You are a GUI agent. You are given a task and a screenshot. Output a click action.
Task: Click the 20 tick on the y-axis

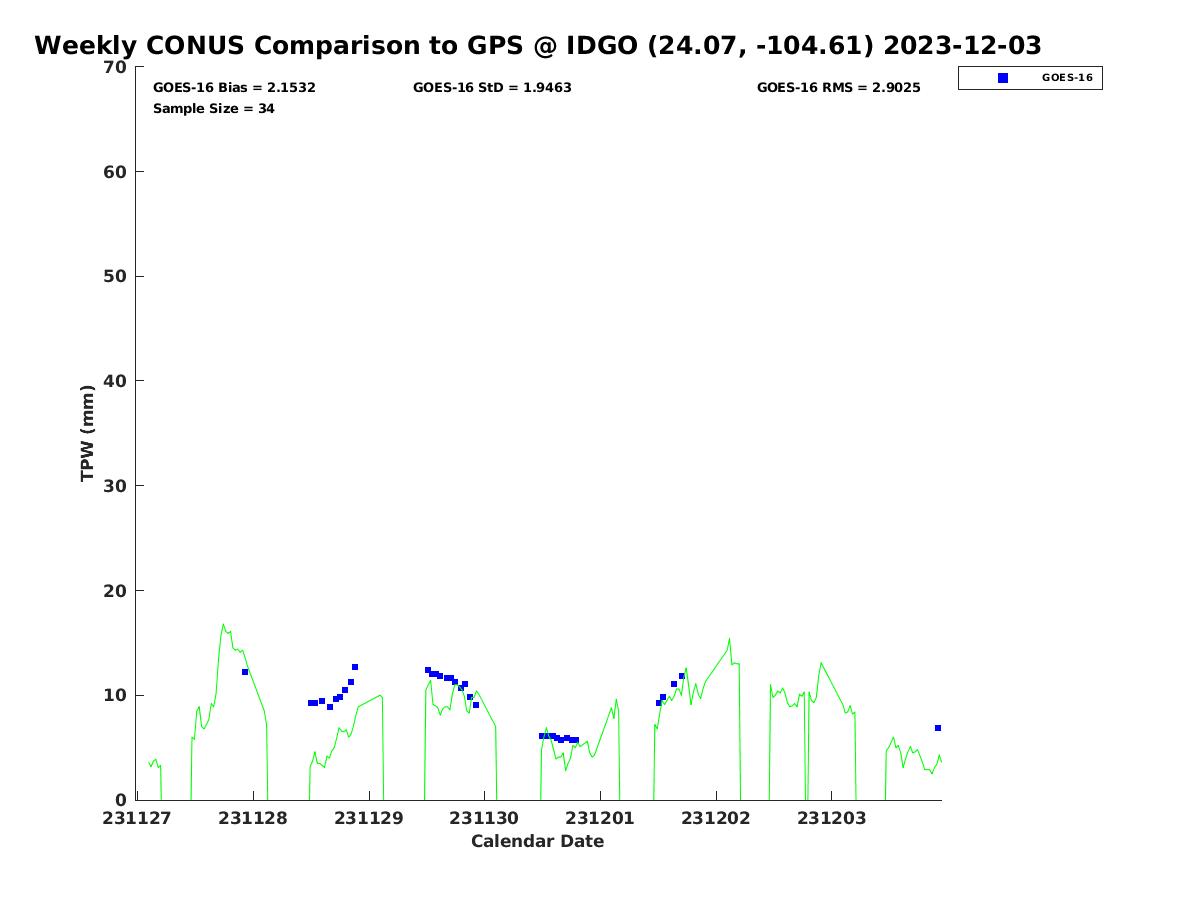116,591
